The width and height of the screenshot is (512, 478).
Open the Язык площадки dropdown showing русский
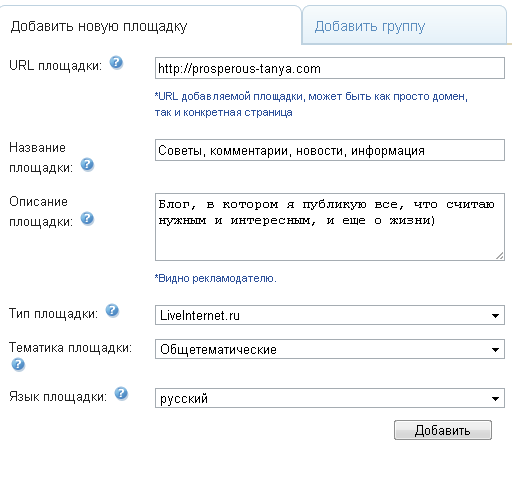330,398
